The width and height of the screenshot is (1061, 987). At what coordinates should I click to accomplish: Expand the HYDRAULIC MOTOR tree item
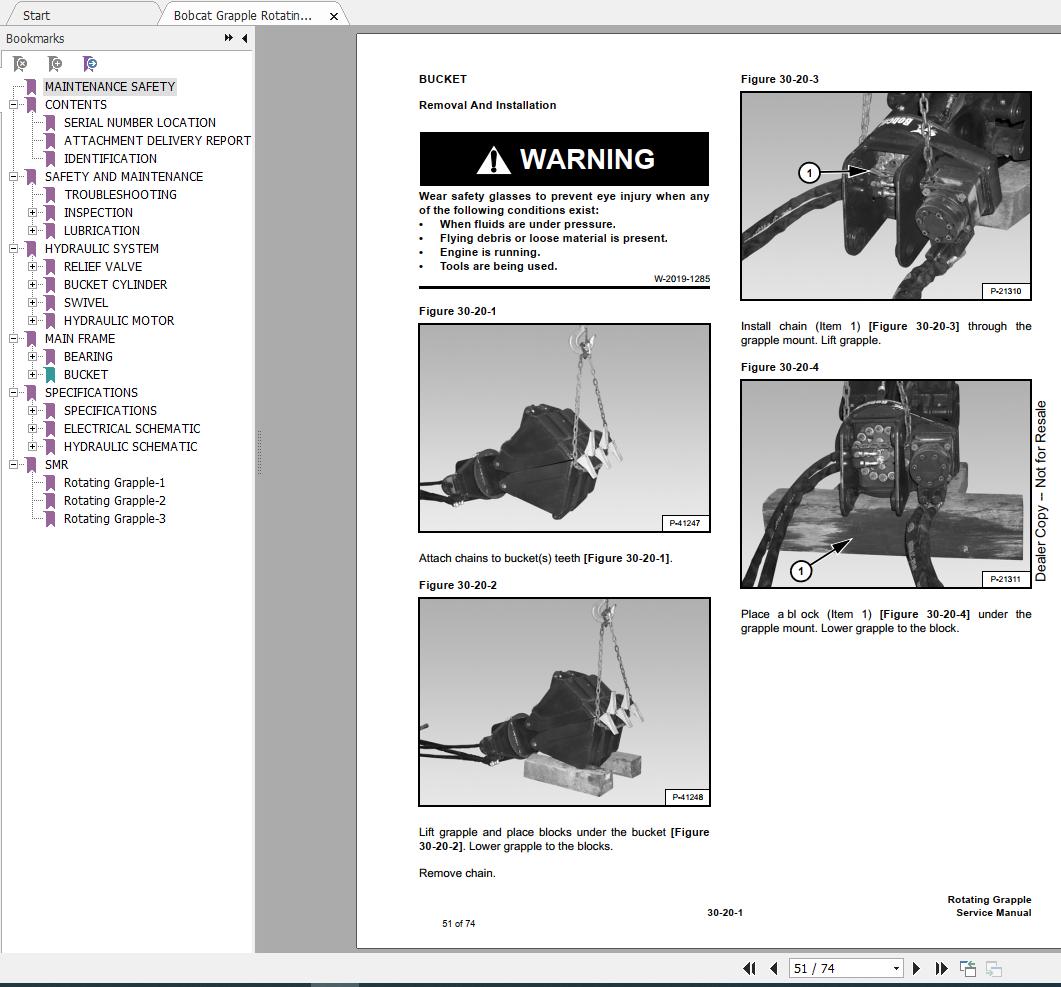31,320
